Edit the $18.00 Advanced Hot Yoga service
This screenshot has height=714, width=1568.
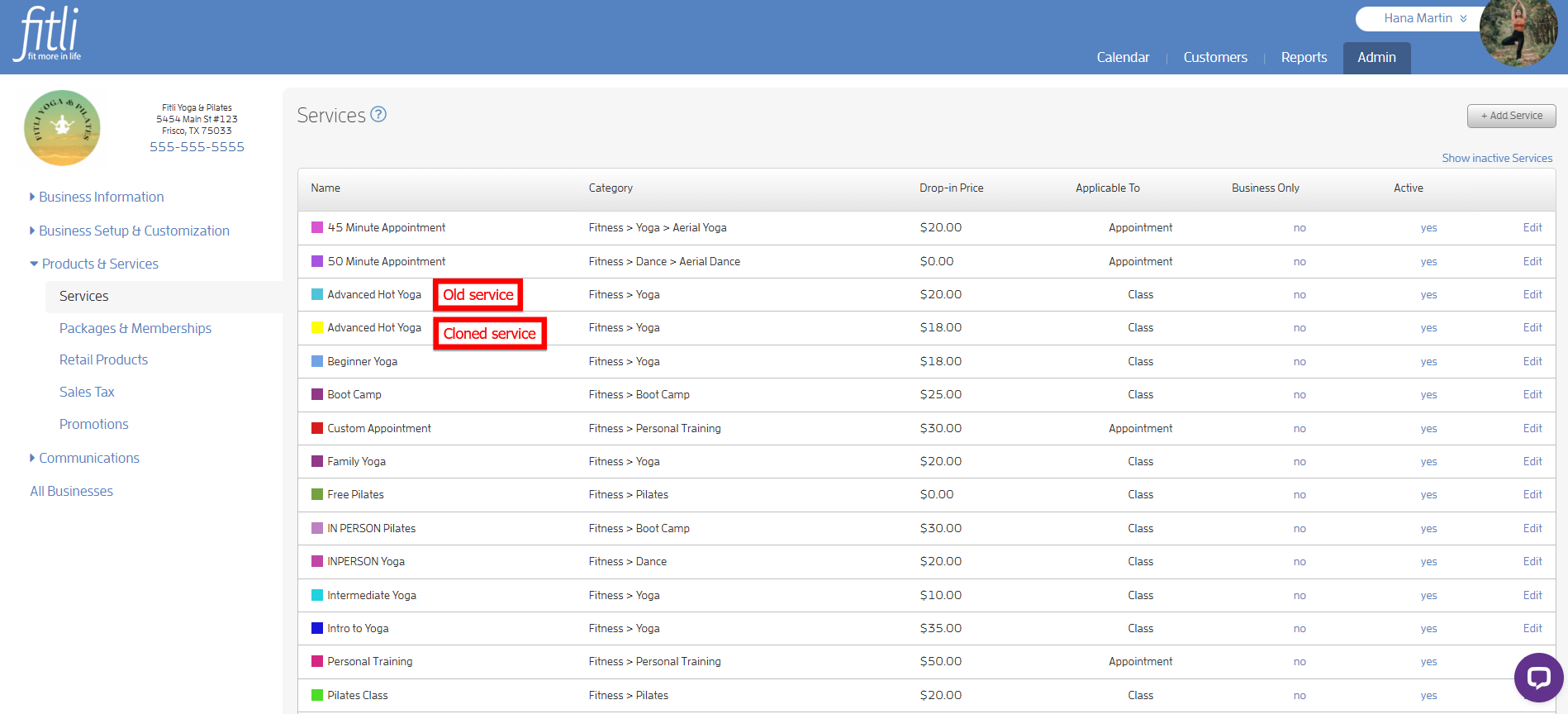coord(1532,327)
